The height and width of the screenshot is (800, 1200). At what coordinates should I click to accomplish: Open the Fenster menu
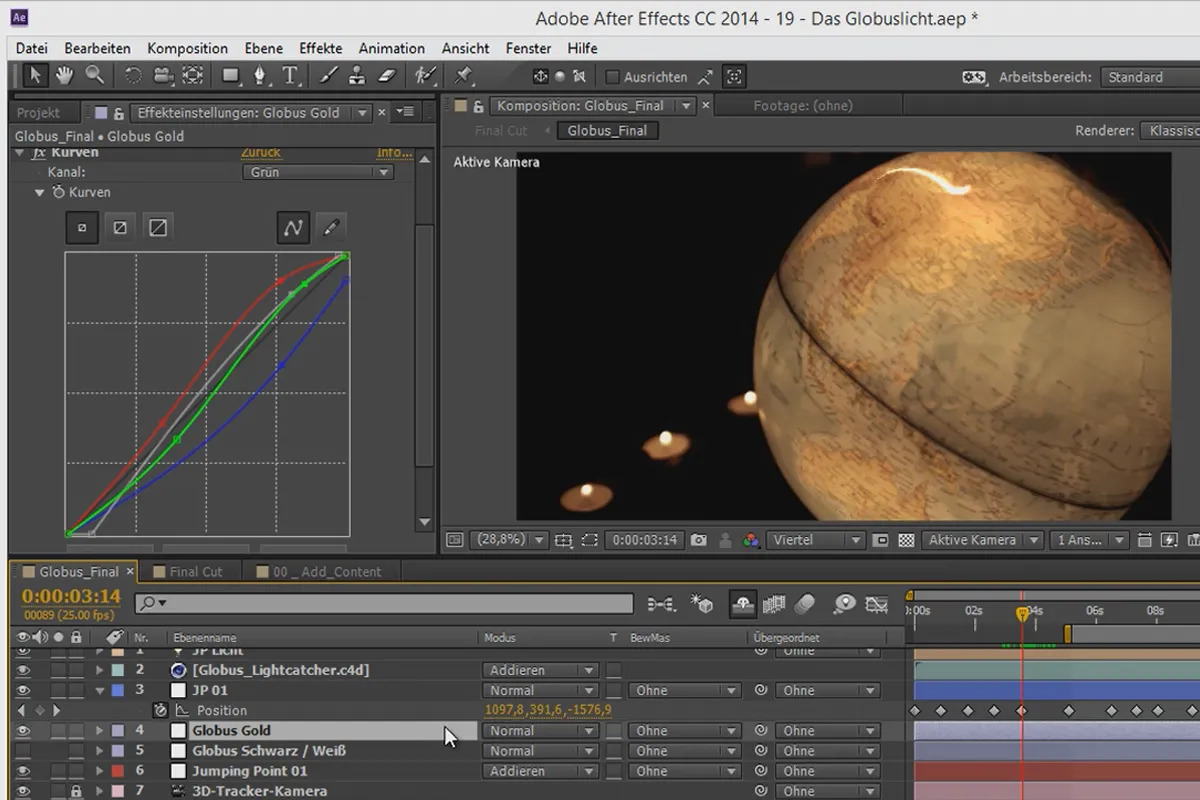point(528,48)
